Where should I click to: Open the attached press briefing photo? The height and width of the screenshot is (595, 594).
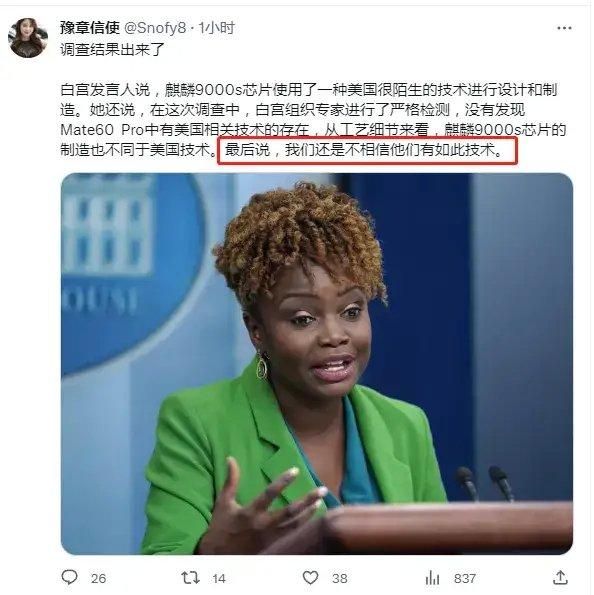(x=317, y=364)
